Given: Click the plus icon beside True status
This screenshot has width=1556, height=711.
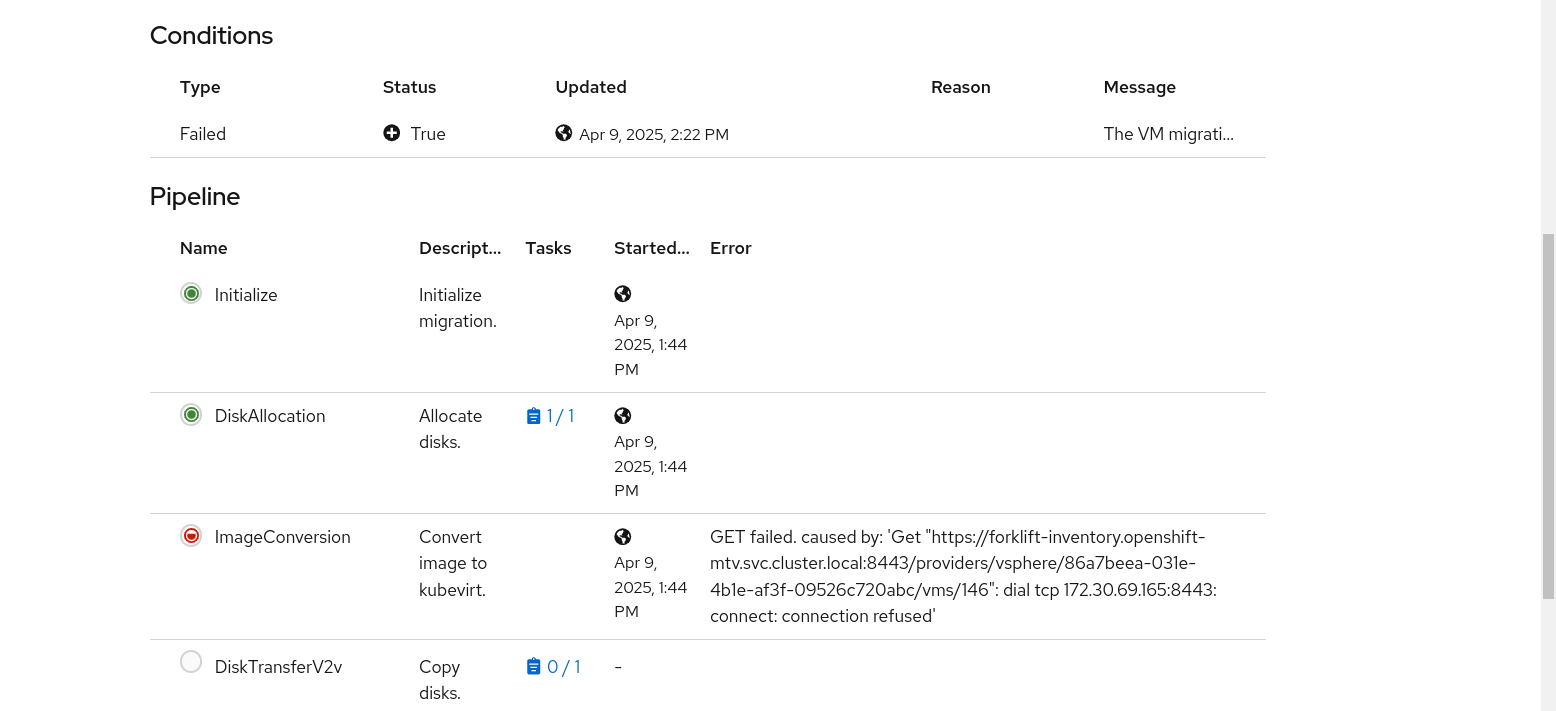Looking at the screenshot, I should coord(392,133).
